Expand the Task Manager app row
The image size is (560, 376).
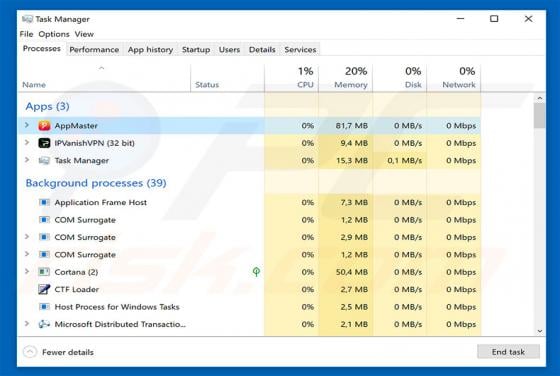(x=27, y=160)
